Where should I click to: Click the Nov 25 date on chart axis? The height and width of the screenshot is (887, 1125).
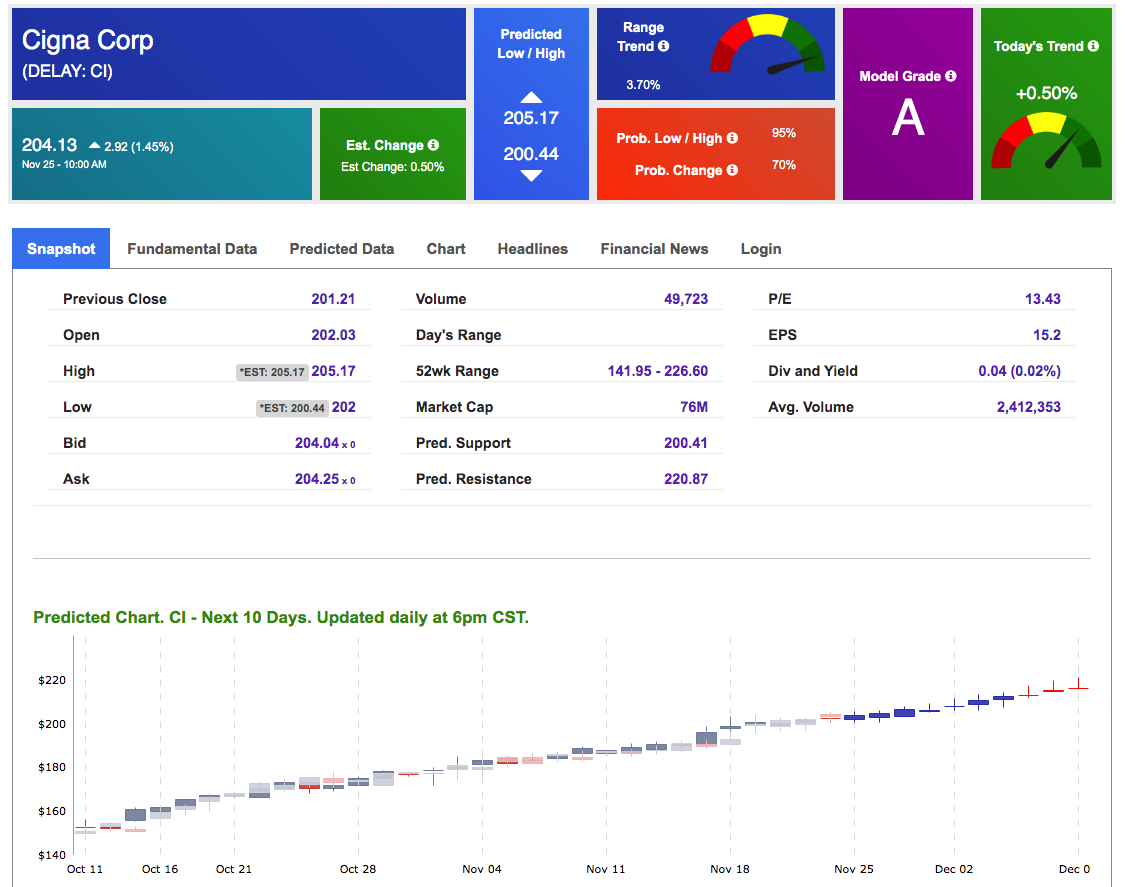click(x=854, y=869)
